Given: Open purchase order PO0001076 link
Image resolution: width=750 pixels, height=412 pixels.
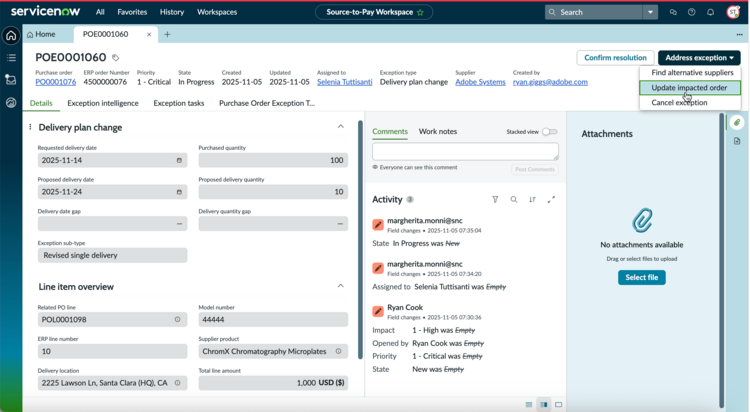Looking at the screenshot, I should 55,82.
